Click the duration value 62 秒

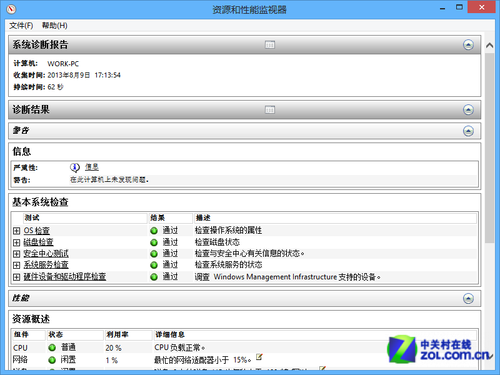55,87
